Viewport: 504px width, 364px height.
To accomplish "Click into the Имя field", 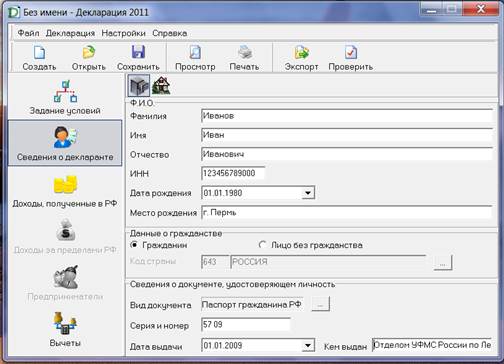I will click(x=347, y=135).
